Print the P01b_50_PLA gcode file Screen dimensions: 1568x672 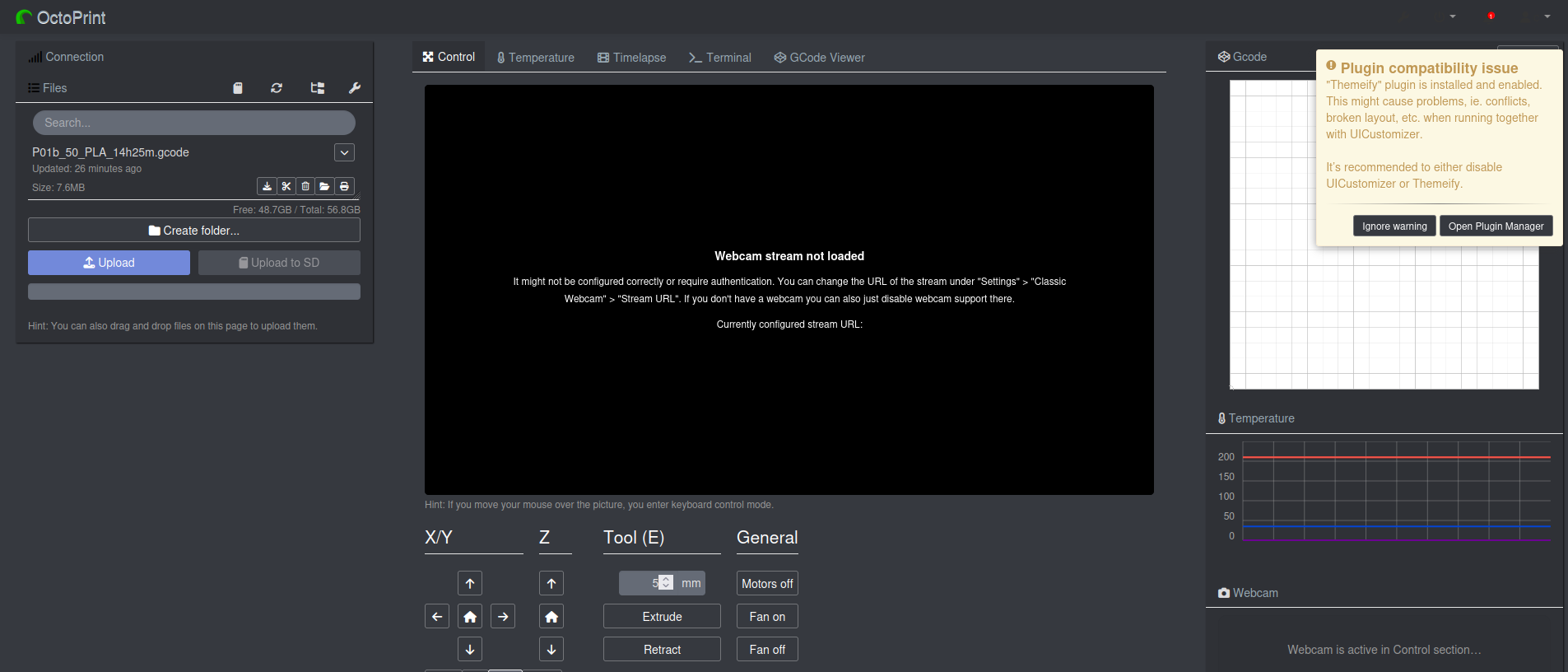click(344, 186)
